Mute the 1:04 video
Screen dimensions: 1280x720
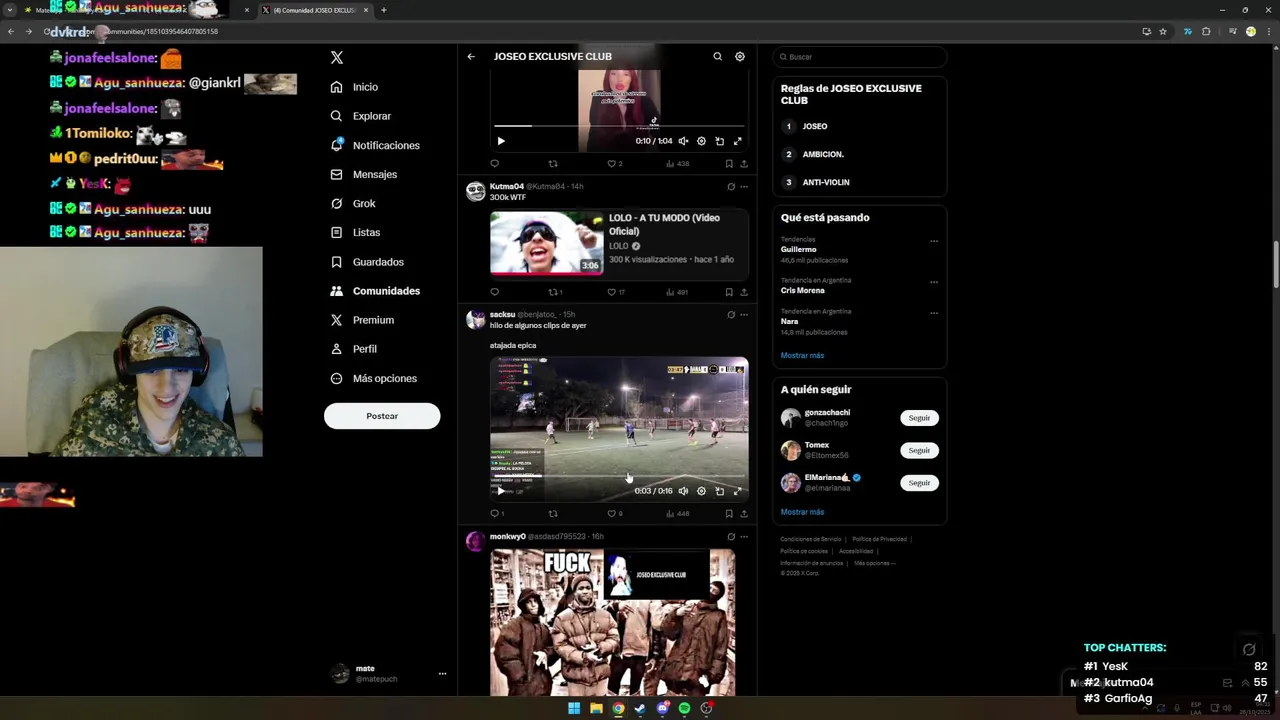click(683, 141)
